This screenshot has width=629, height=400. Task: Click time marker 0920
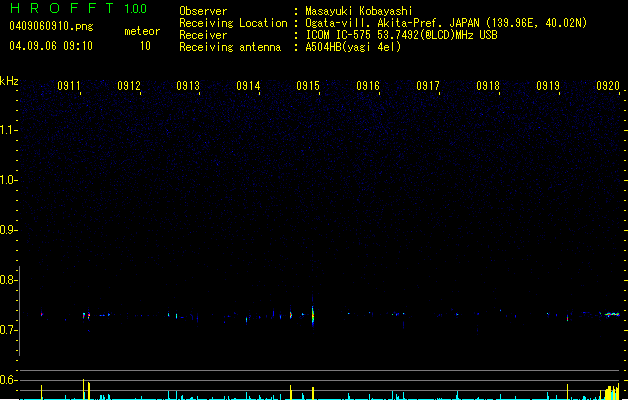point(608,86)
